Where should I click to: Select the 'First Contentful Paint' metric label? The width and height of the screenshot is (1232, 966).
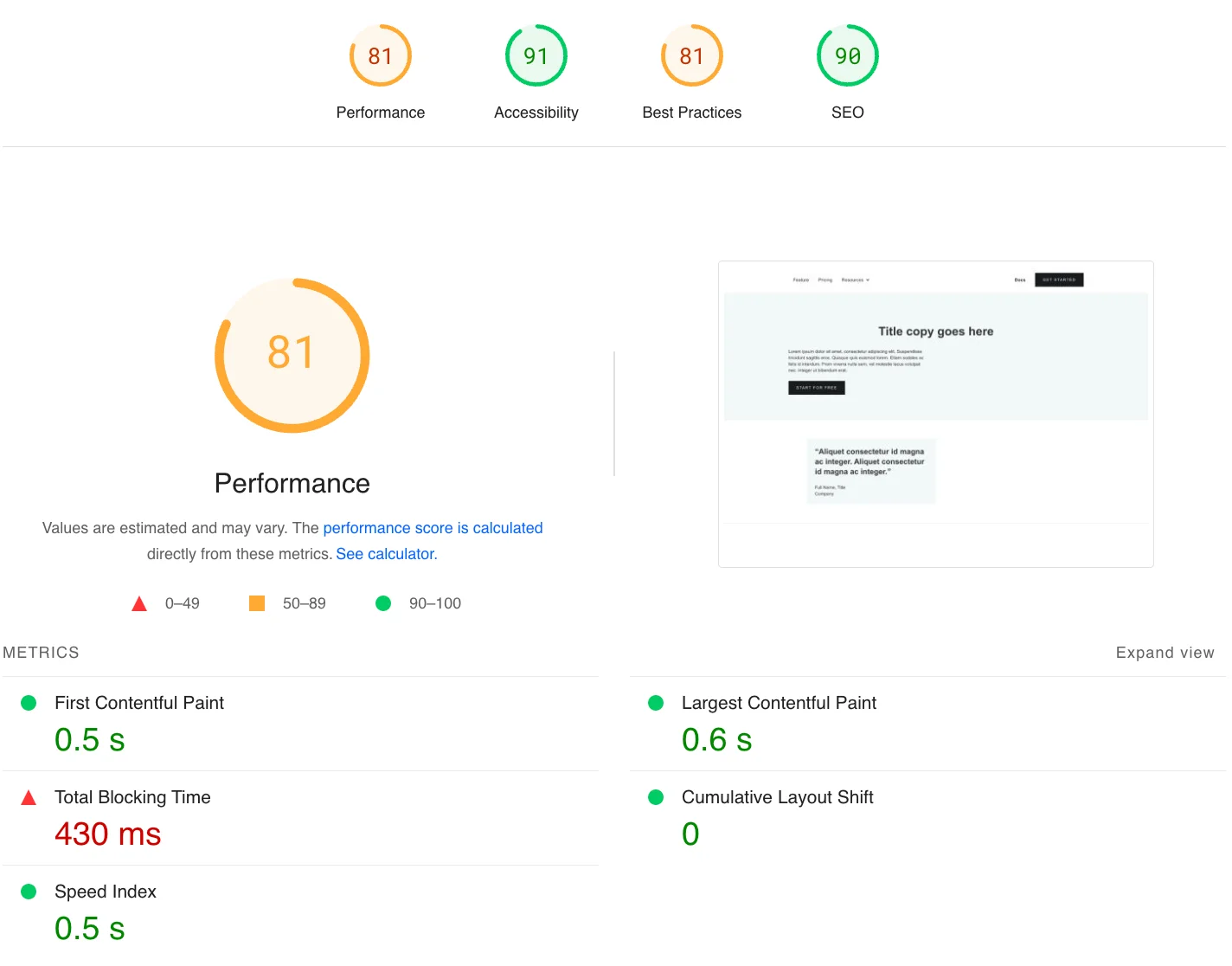tap(139, 703)
